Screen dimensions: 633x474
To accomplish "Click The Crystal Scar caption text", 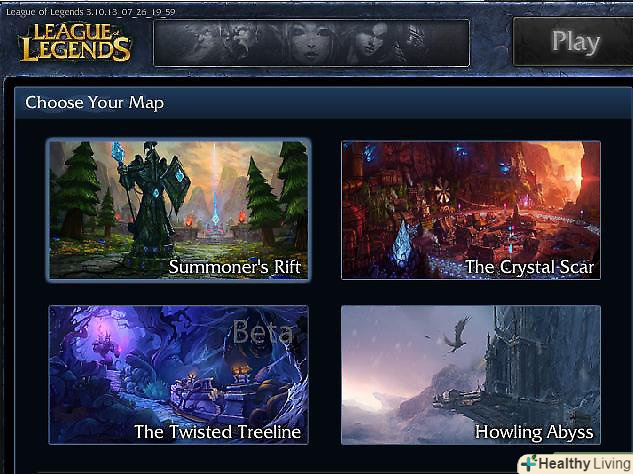I will [x=529, y=267].
